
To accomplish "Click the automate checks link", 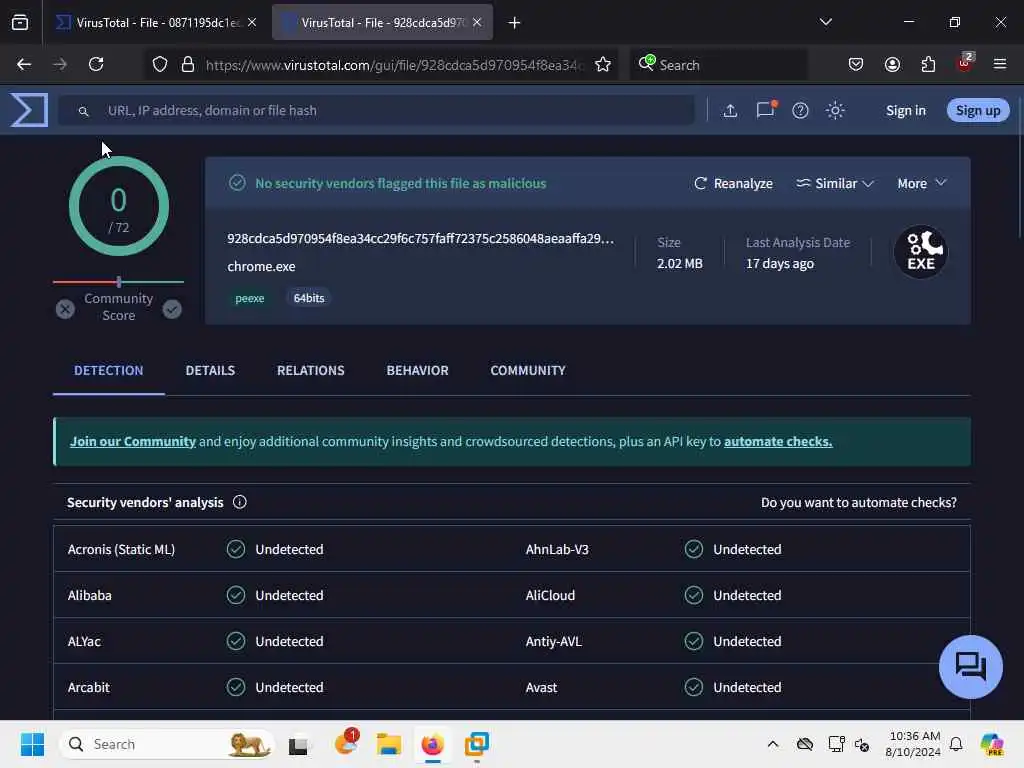I will coord(778,441).
